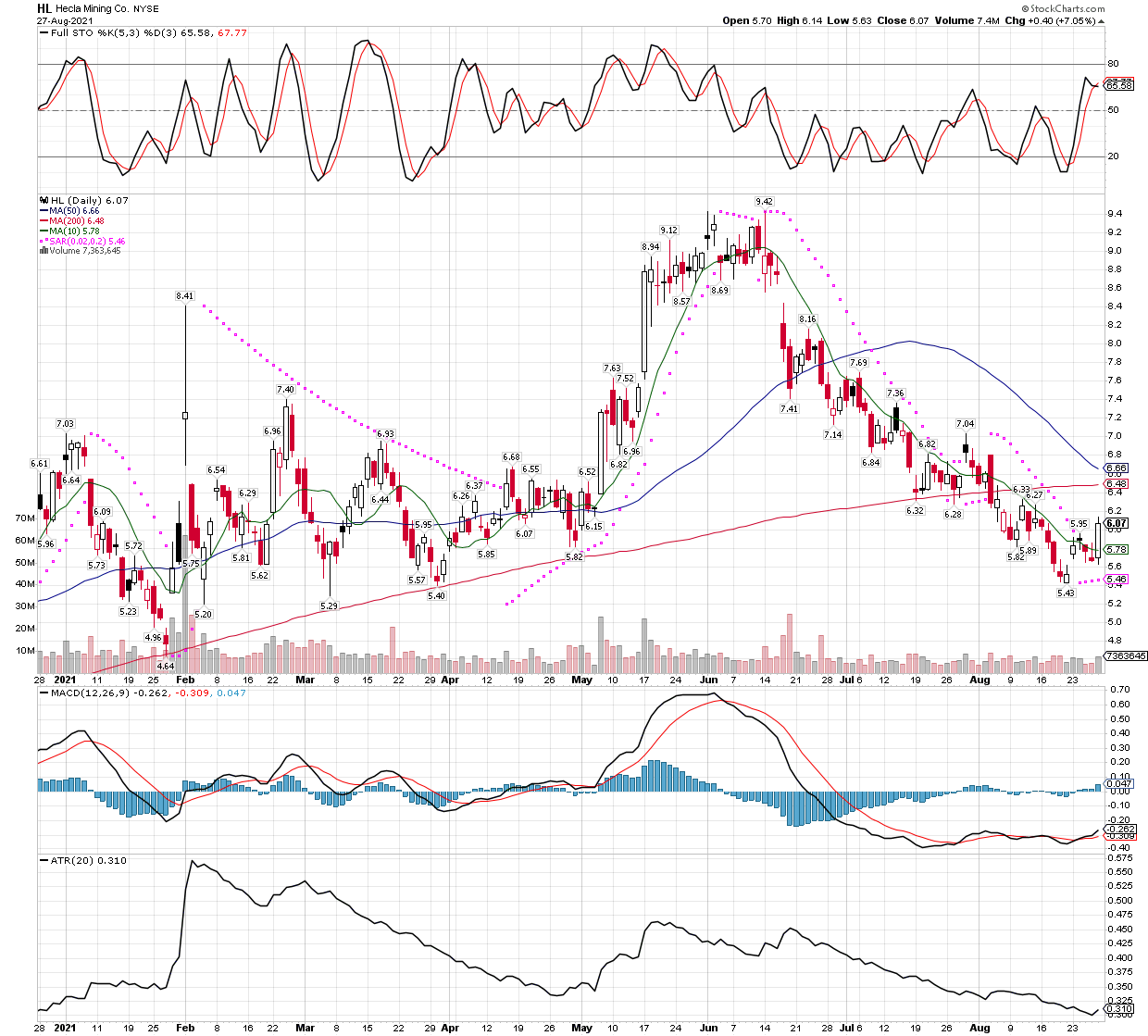Click the 'Hecla Mining Co.' company name
1148x1036 pixels.
(93, 9)
